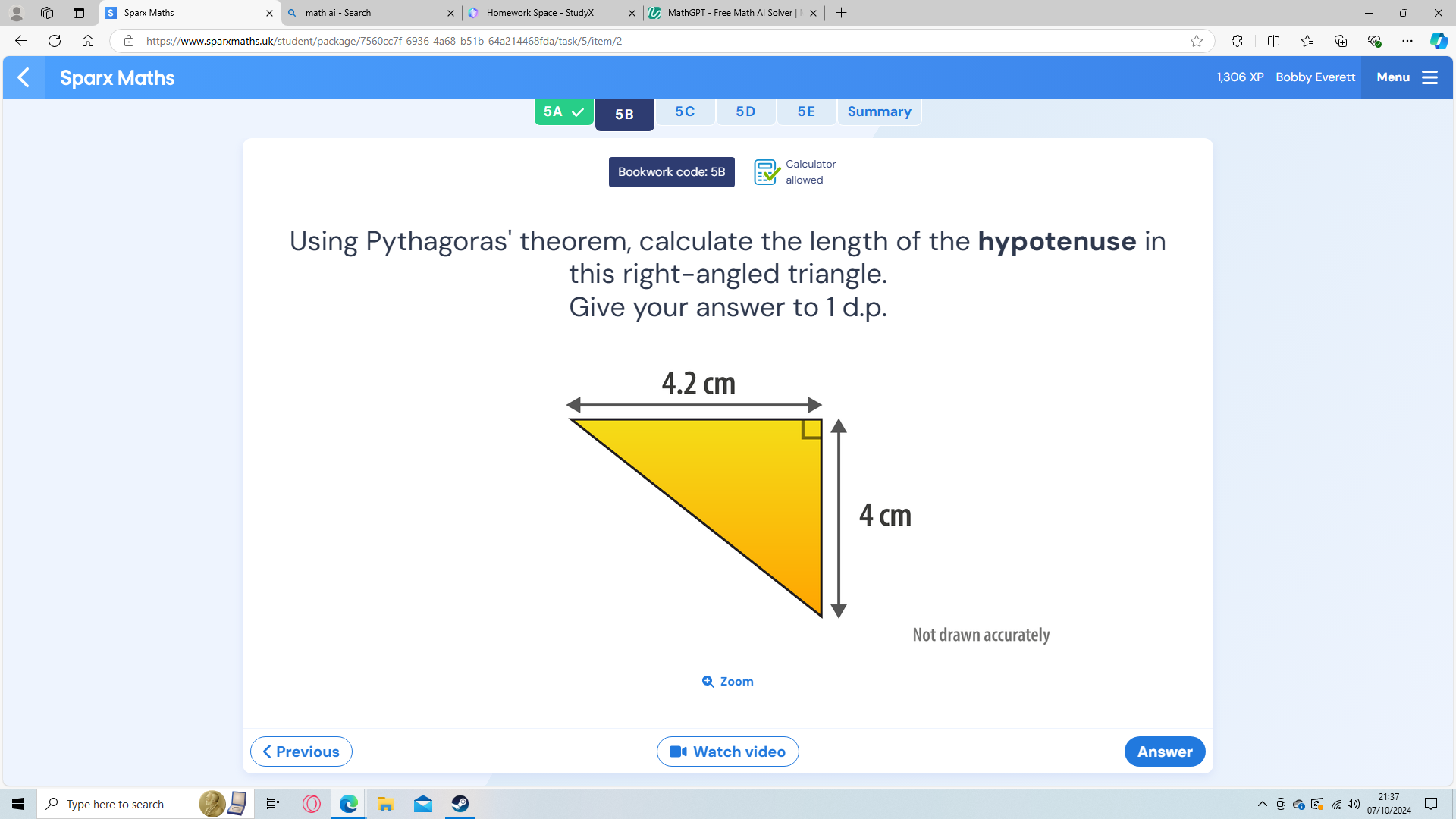Image resolution: width=1456 pixels, height=819 pixels.
Task: Click the Sparx Maths back arrow
Action: 24,77
